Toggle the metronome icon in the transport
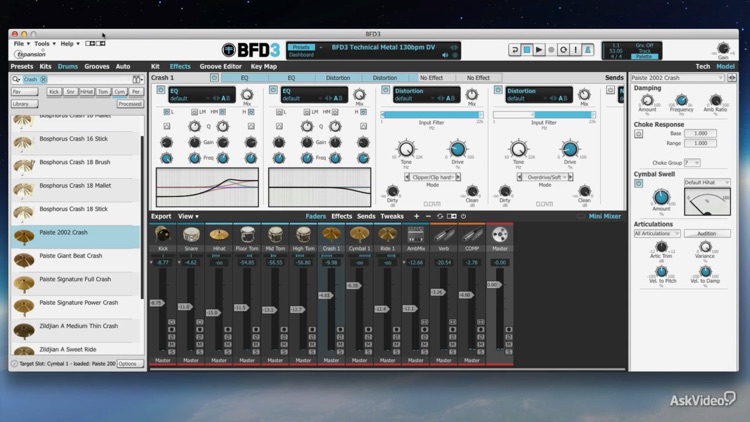Viewport: 750px width, 422px height. (x=588, y=49)
